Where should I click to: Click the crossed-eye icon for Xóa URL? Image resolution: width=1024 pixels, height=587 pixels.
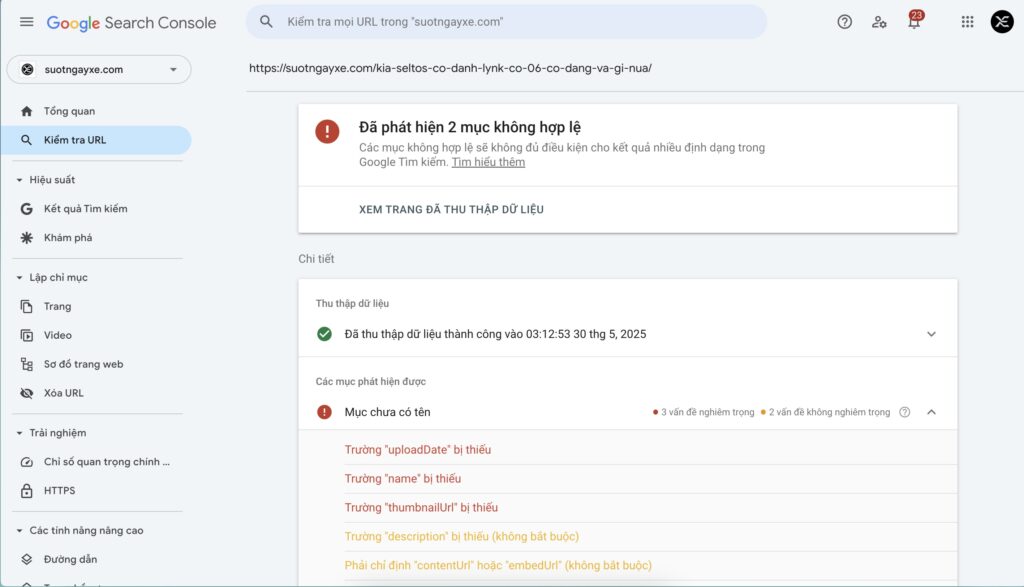(x=26, y=393)
